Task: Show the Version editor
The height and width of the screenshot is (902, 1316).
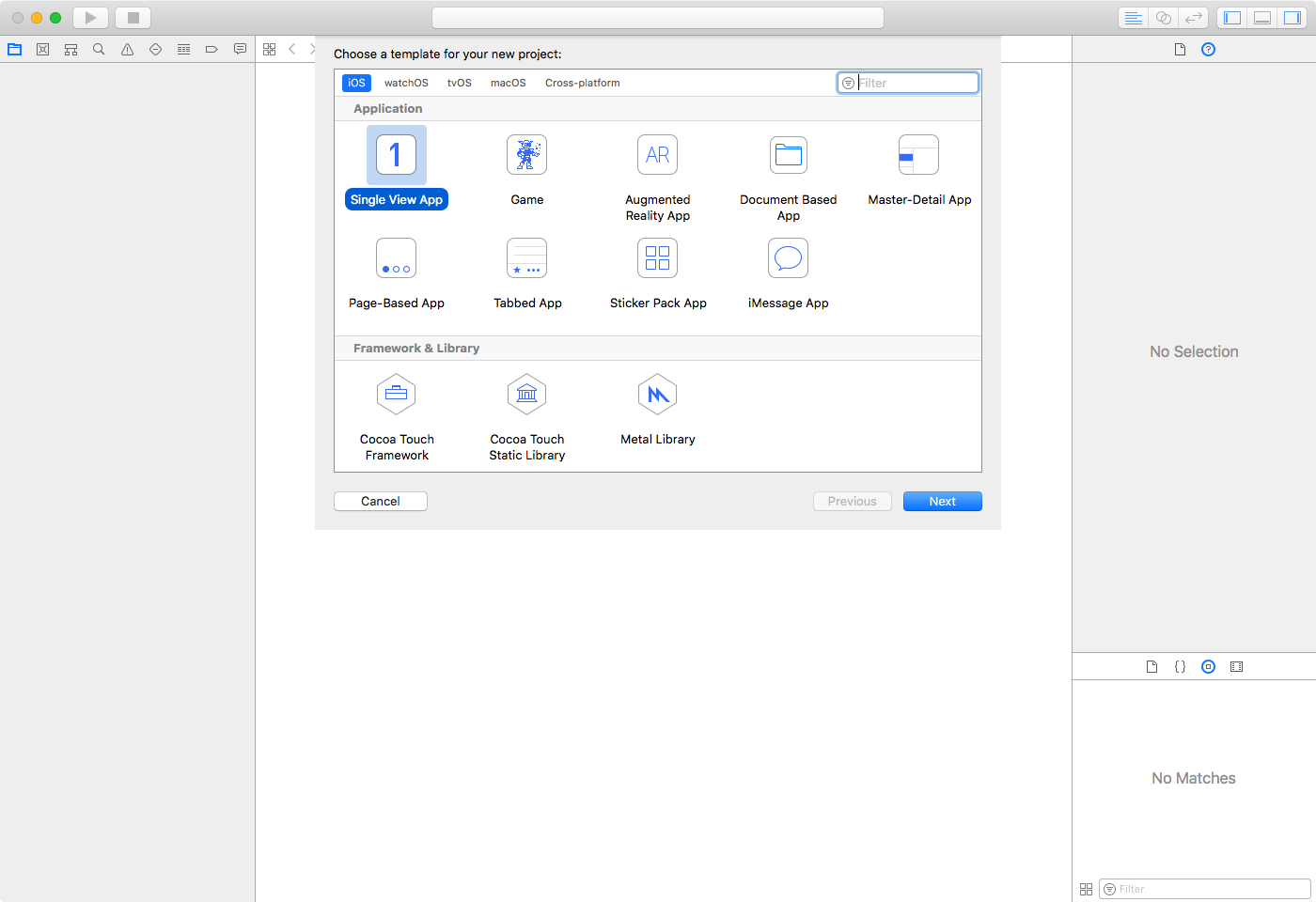Action: tap(1193, 18)
